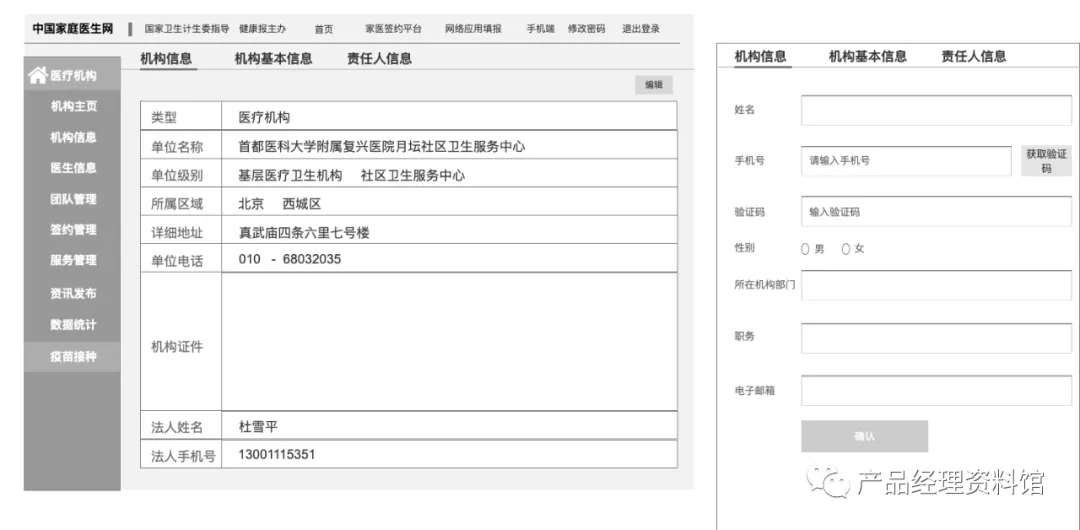
Task: Open 家医签约平台 link
Action: (x=393, y=29)
